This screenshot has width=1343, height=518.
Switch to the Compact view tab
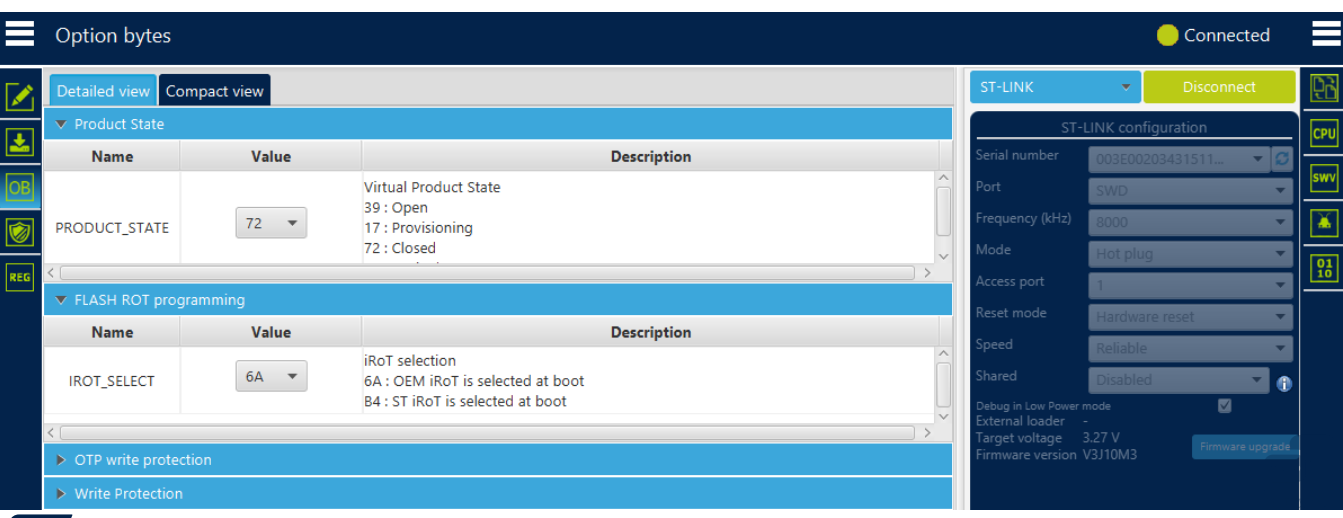[x=215, y=91]
